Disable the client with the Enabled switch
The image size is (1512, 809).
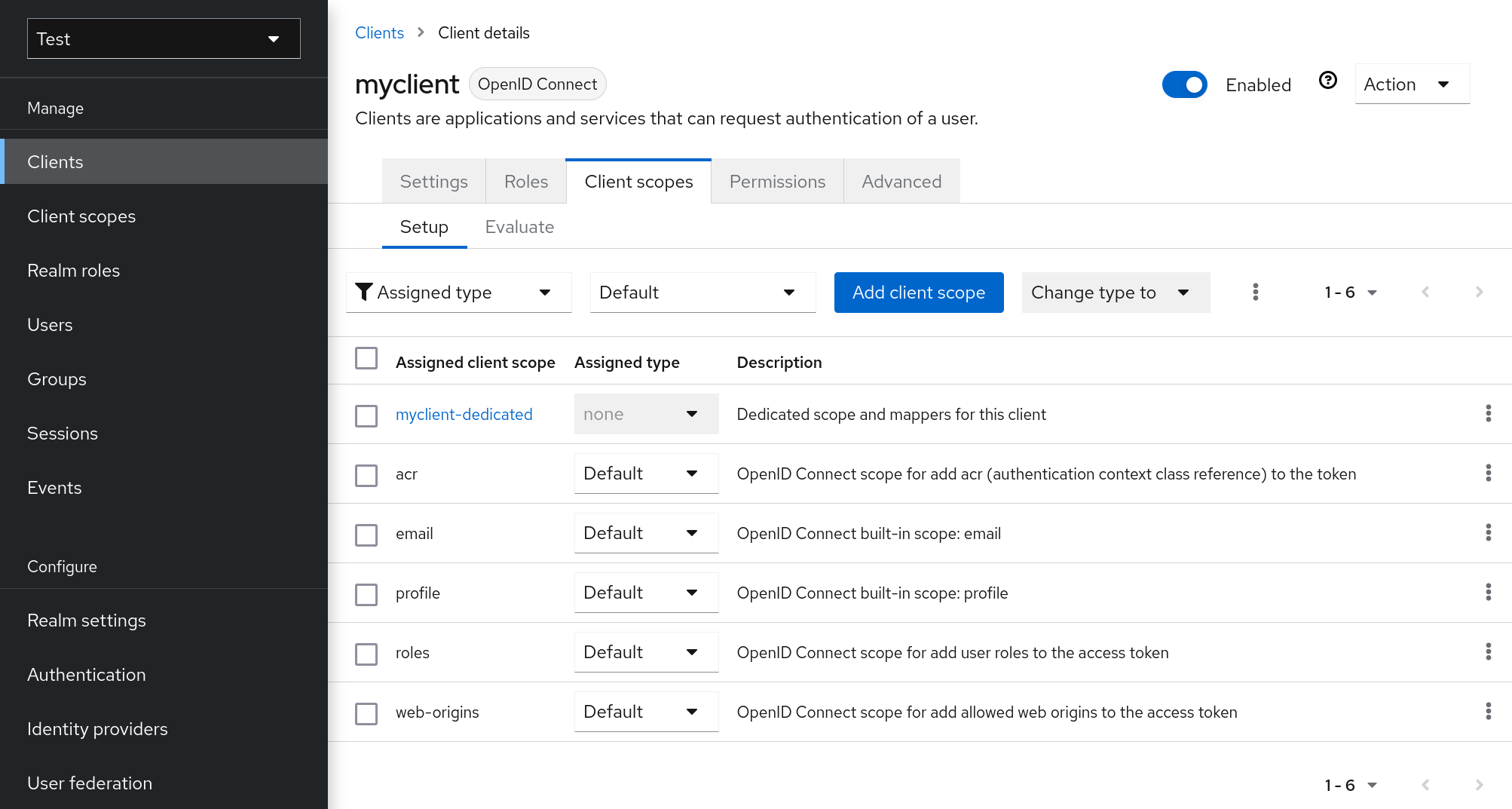(x=1184, y=84)
